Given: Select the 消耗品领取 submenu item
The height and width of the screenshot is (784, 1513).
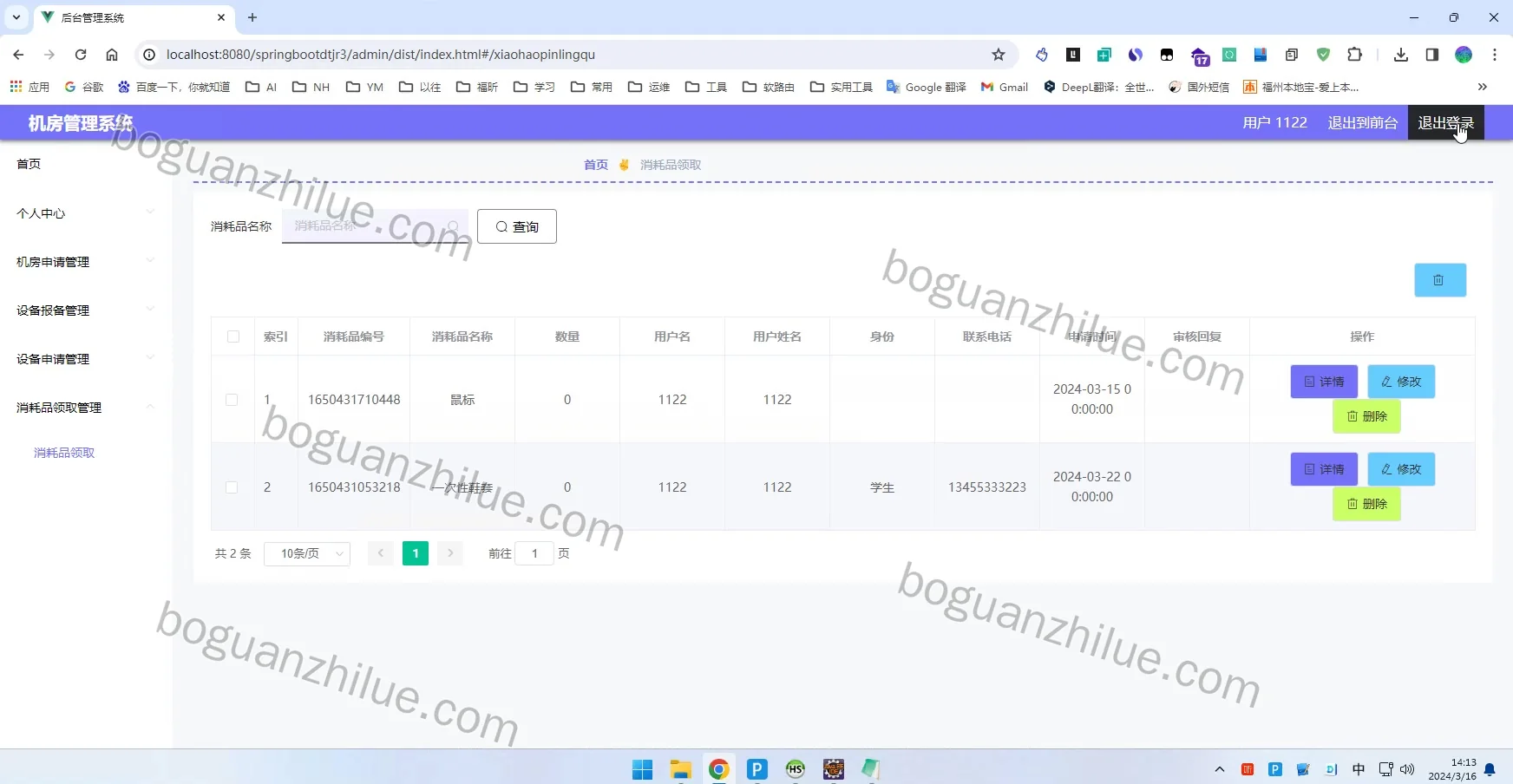Looking at the screenshot, I should [64, 453].
